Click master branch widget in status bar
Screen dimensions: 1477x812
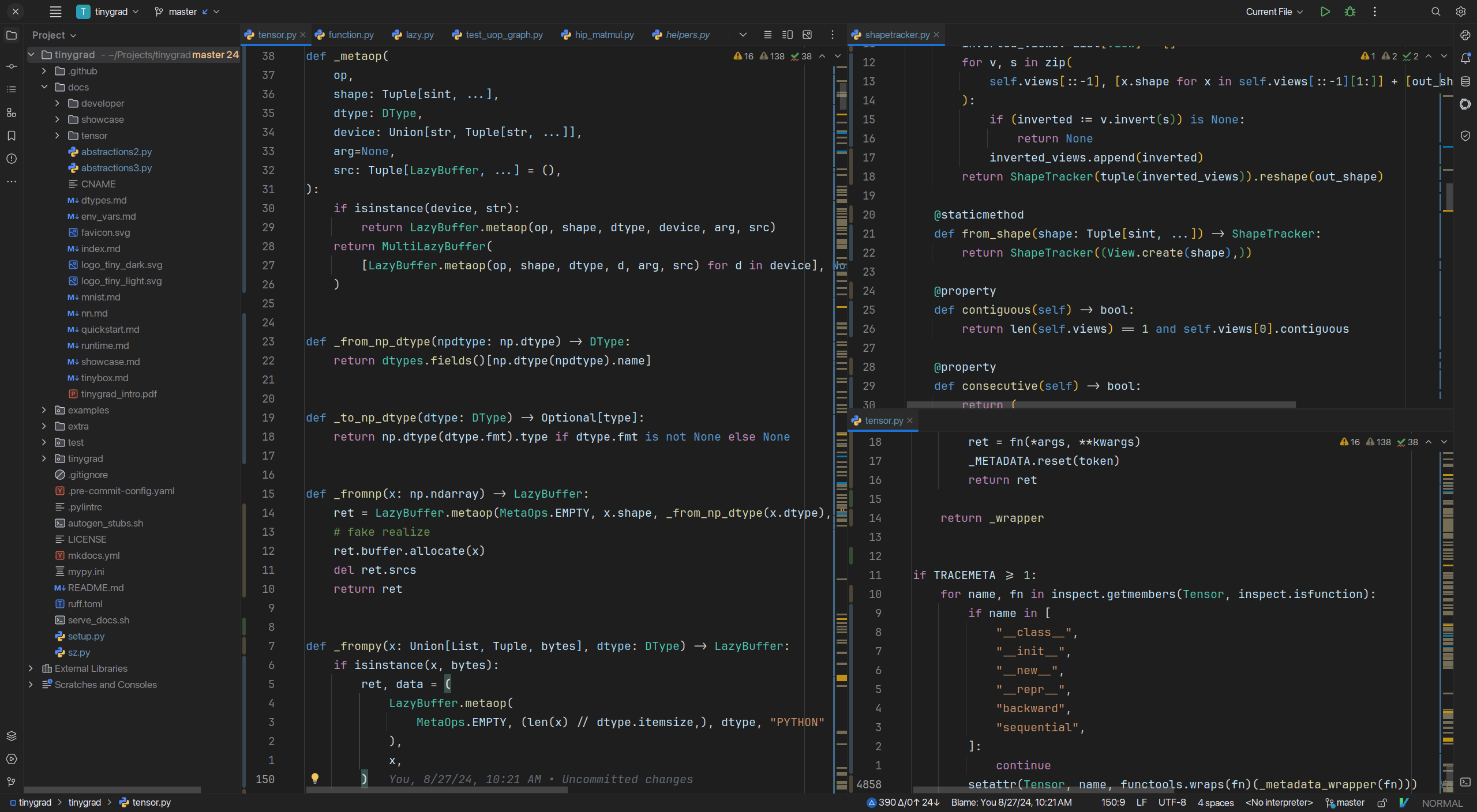coord(1345,803)
